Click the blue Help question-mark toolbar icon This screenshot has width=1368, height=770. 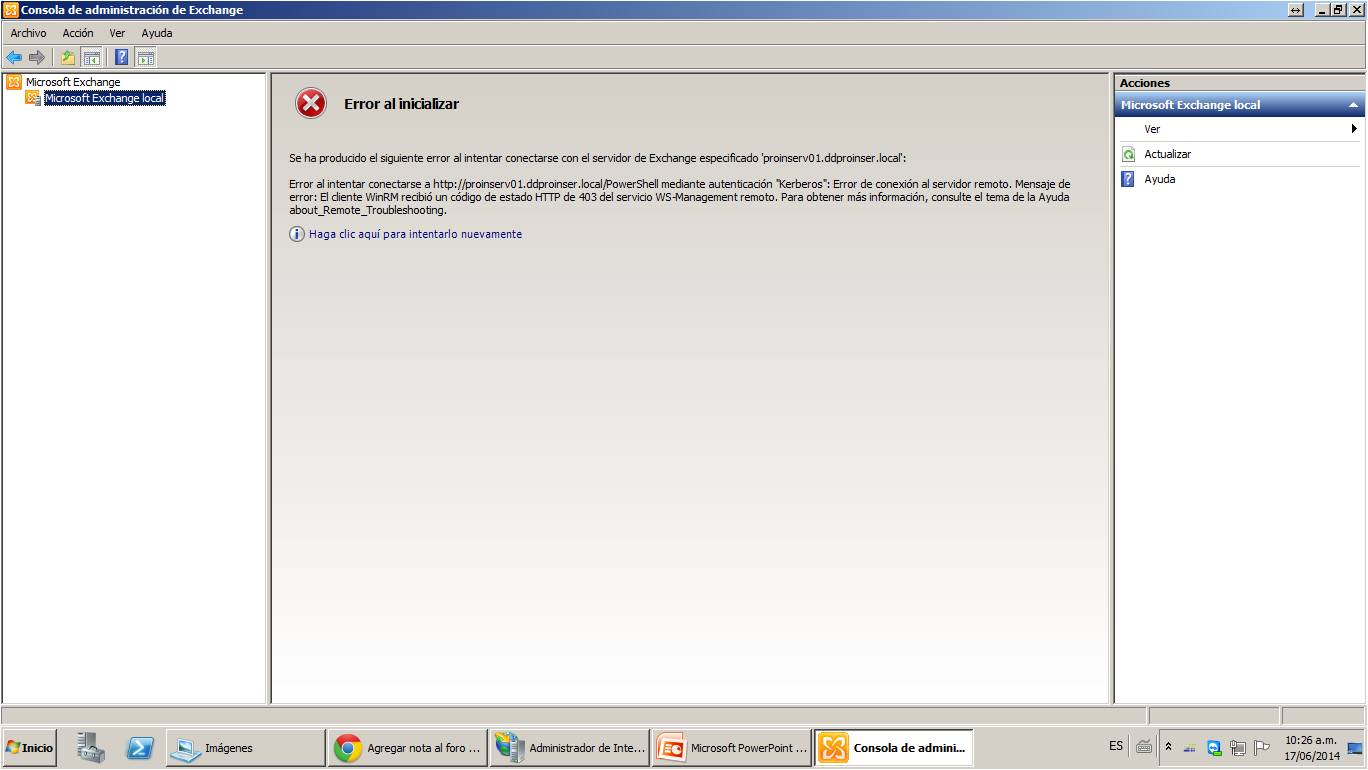(x=122, y=58)
